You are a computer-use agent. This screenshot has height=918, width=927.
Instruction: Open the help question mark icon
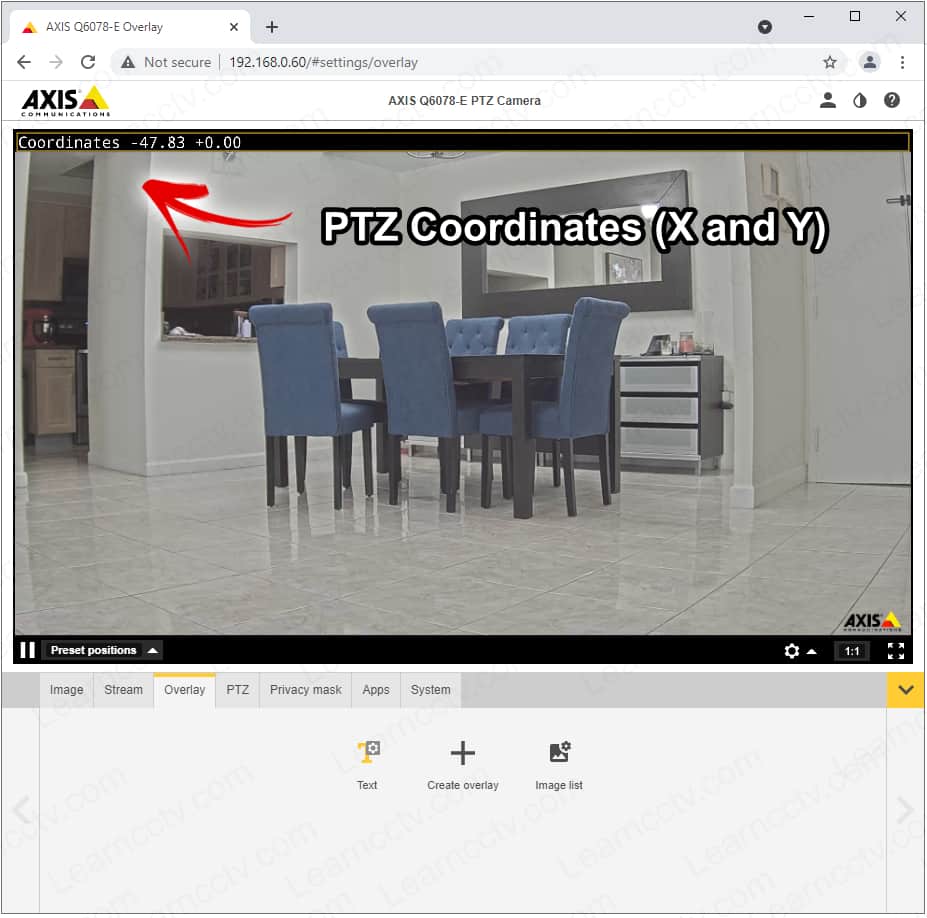click(x=892, y=100)
